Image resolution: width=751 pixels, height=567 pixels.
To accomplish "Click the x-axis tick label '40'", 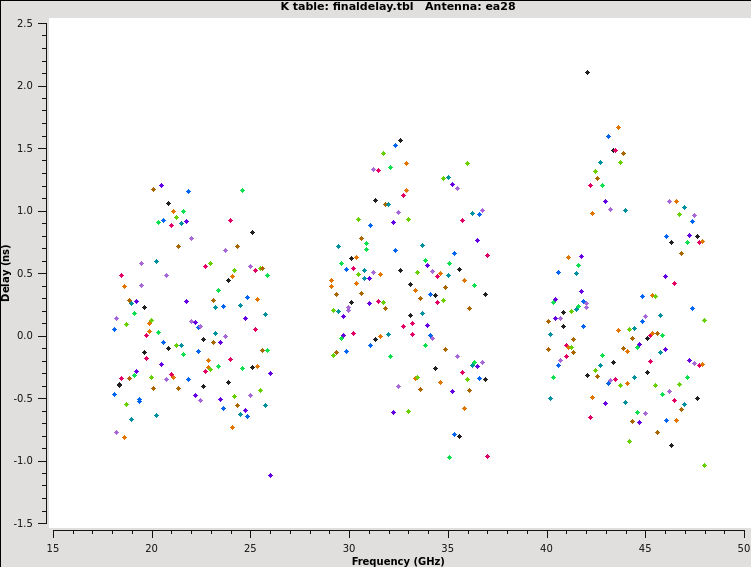I will (x=547, y=547).
